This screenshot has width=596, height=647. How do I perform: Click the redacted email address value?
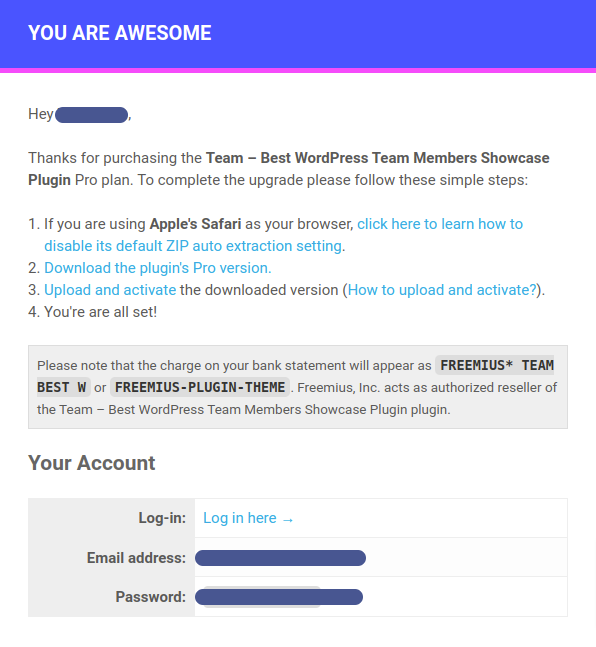click(280, 558)
